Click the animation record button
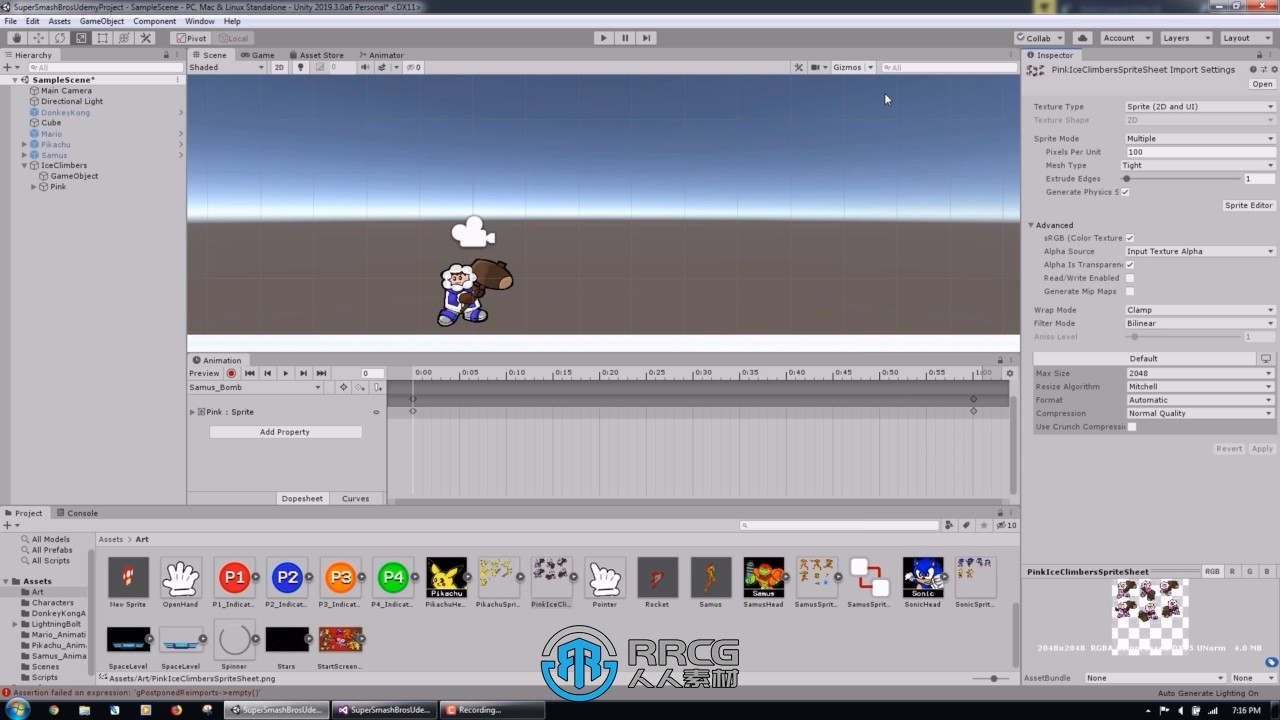The width and height of the screenshot is (1280, 720). (231, 373)
